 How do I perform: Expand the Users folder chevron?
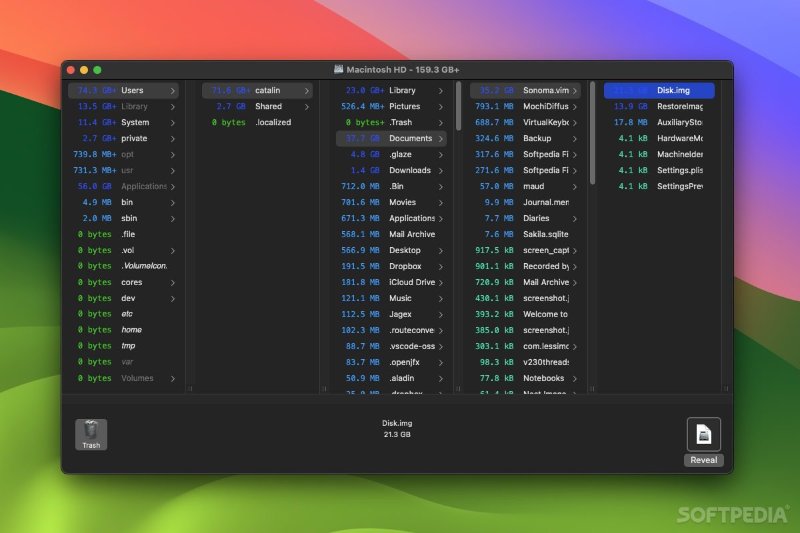(x=173, y=91)
